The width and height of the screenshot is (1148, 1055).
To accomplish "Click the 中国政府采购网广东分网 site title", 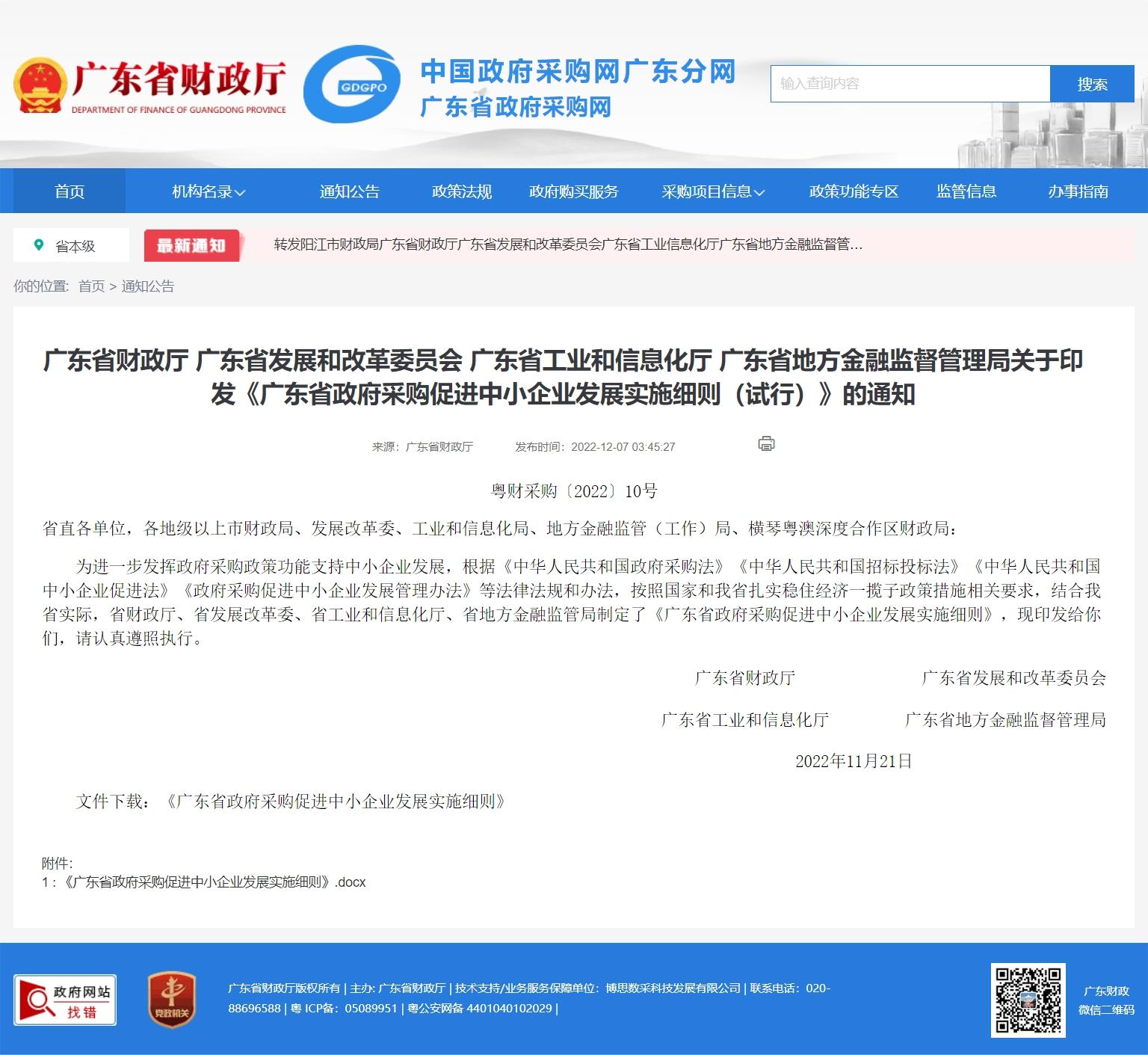I will [578, 72].
